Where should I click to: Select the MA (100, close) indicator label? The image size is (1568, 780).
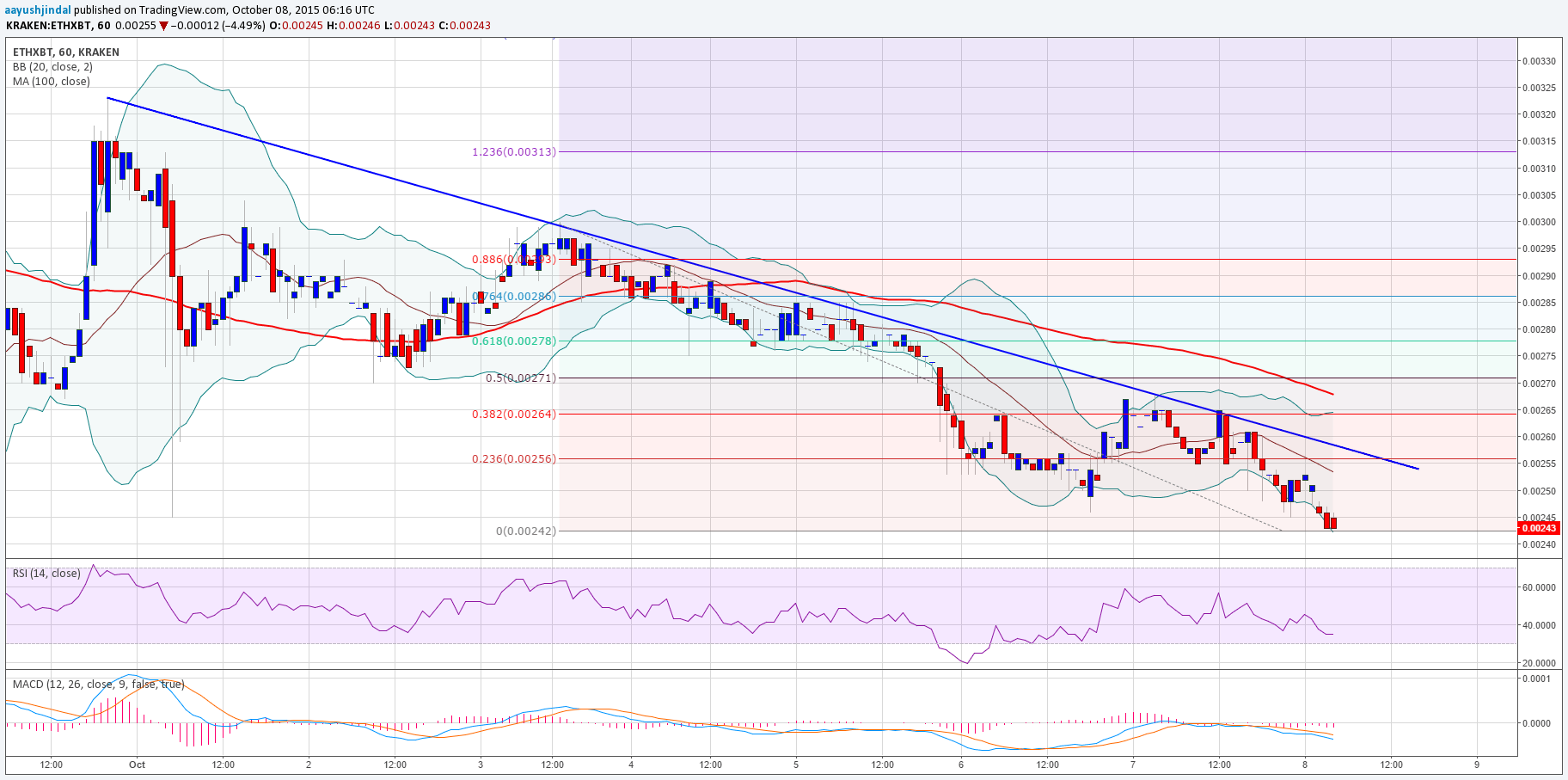click(x=51, y=82)
